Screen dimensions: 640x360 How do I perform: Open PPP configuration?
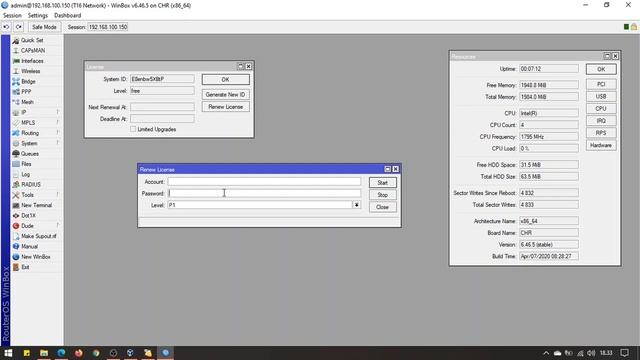tap(26, 92)
